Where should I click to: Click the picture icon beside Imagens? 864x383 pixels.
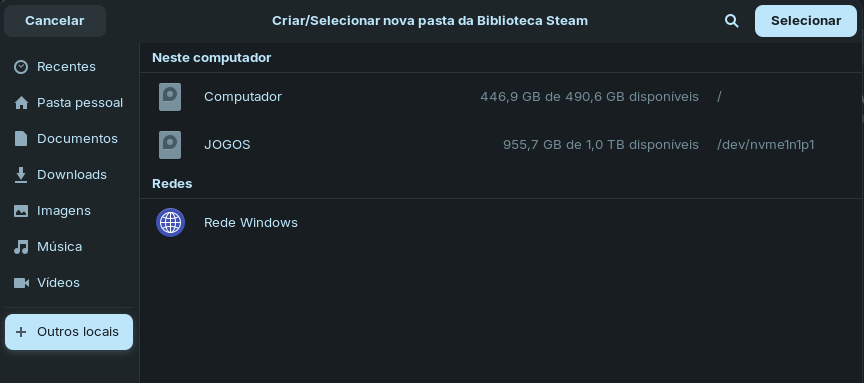coord(21,211)
